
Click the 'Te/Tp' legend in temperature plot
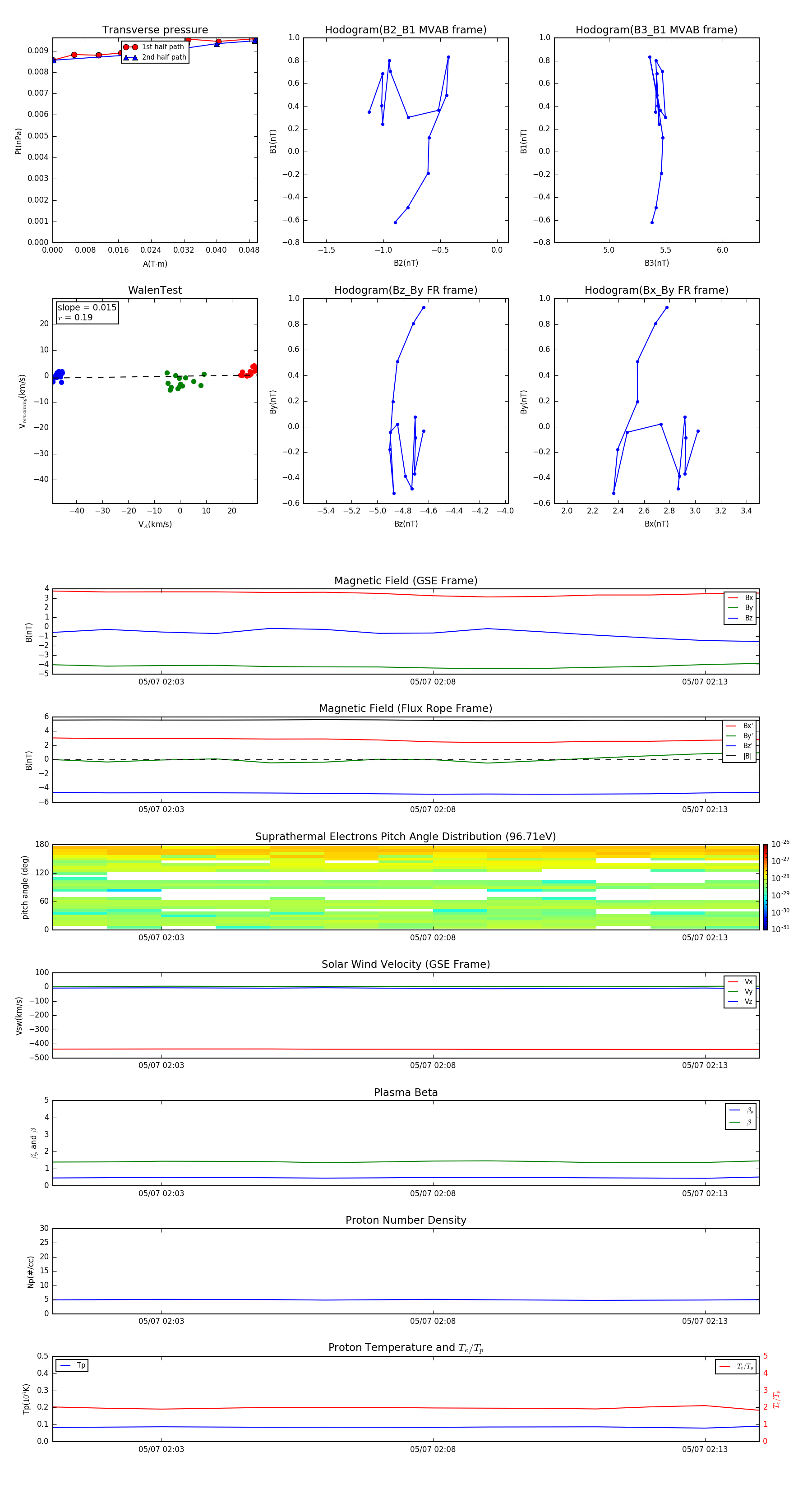[736, 1366]
